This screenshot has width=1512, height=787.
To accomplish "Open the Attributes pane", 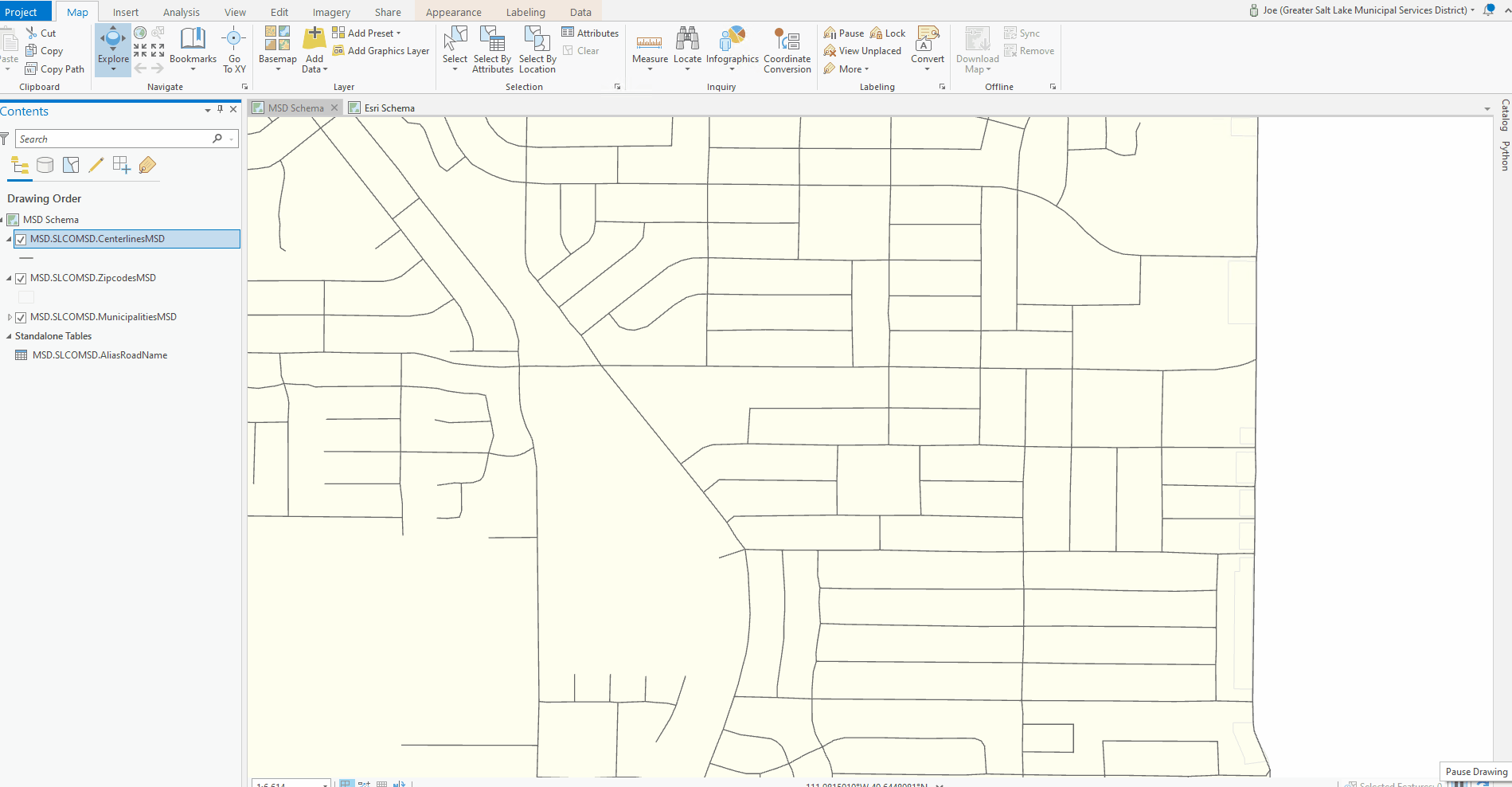I will click(x=590, y=33).
